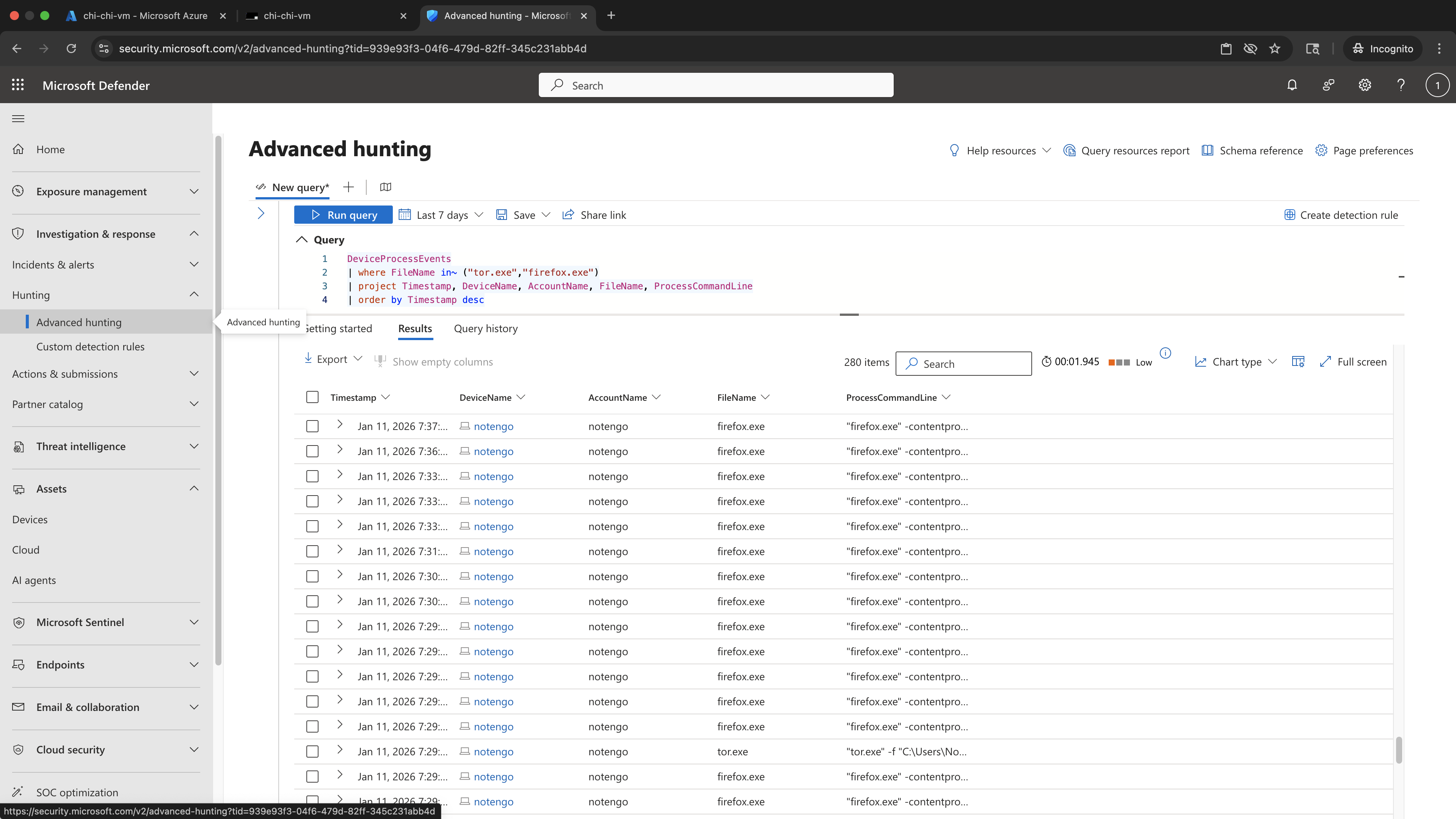Open the Defender settings gear
The image size is (1456, 819).
(1365, 85)
